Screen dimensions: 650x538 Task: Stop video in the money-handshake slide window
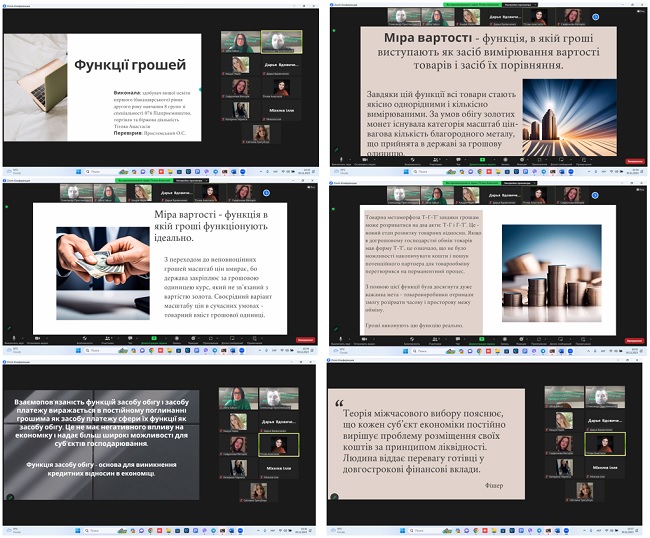[x=37, y=339]
